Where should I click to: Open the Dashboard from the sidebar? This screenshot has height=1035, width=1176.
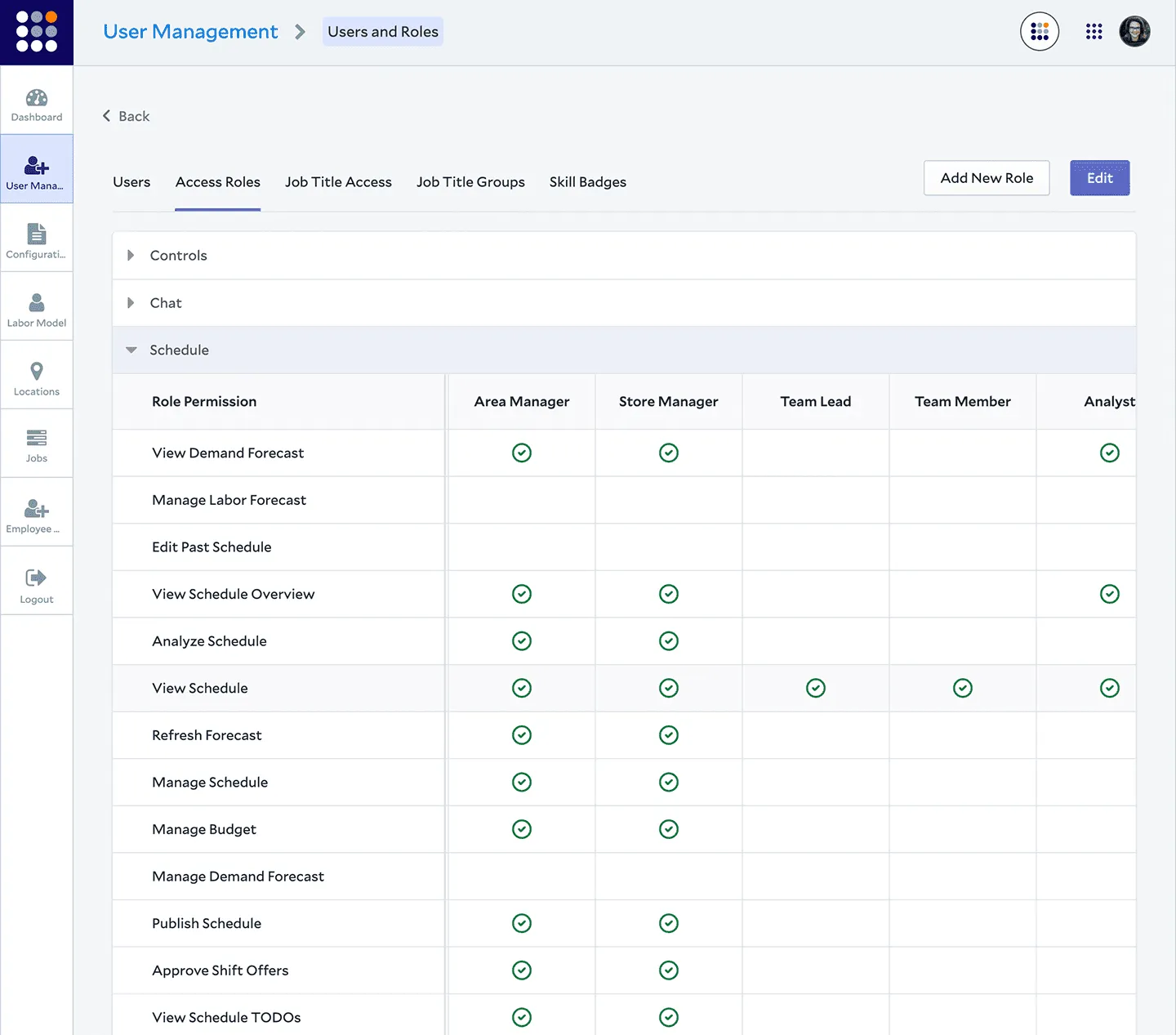pos(37,101)
